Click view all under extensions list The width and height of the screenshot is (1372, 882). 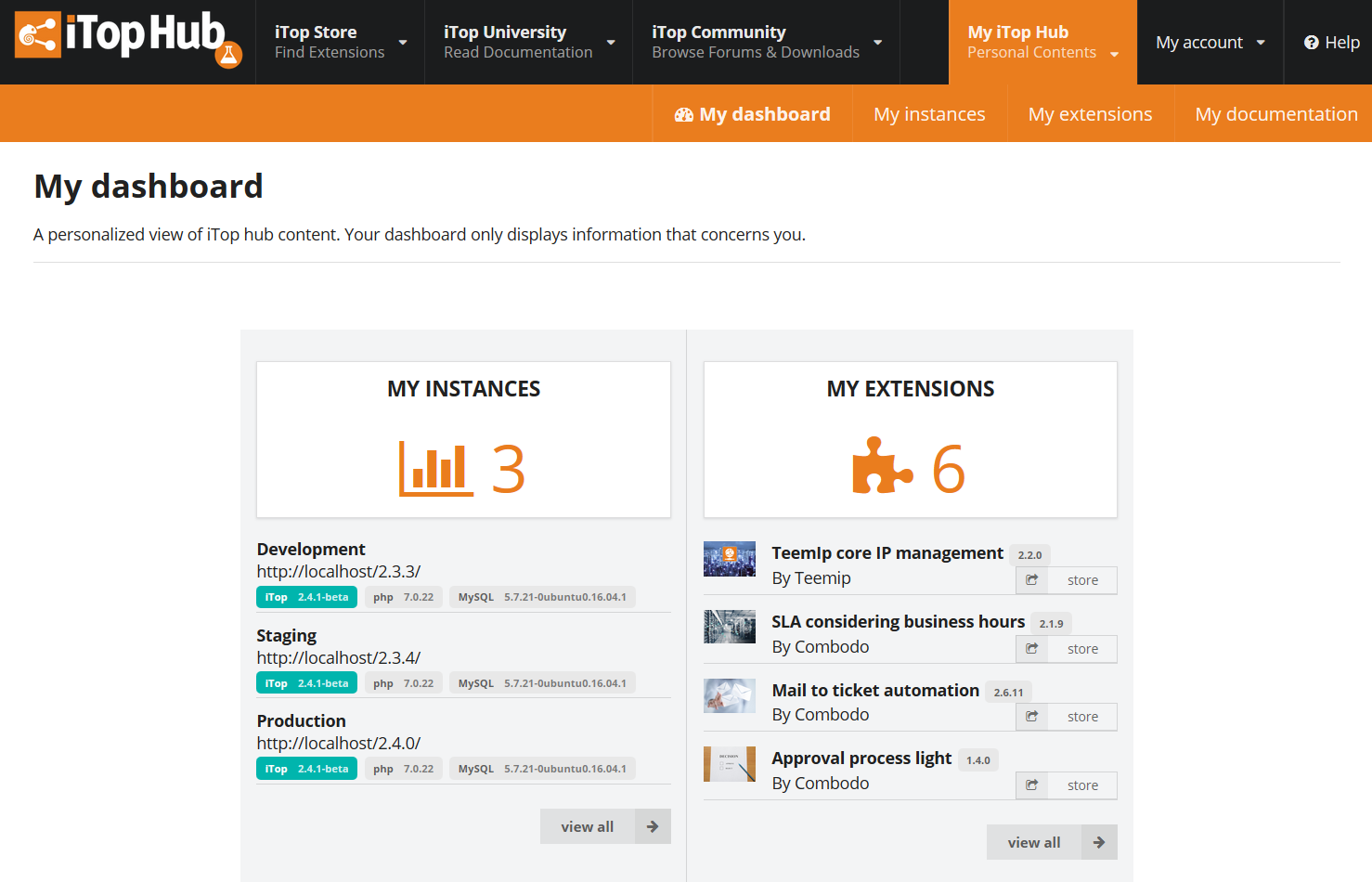pyautogui.click(x=1033, y=843)
